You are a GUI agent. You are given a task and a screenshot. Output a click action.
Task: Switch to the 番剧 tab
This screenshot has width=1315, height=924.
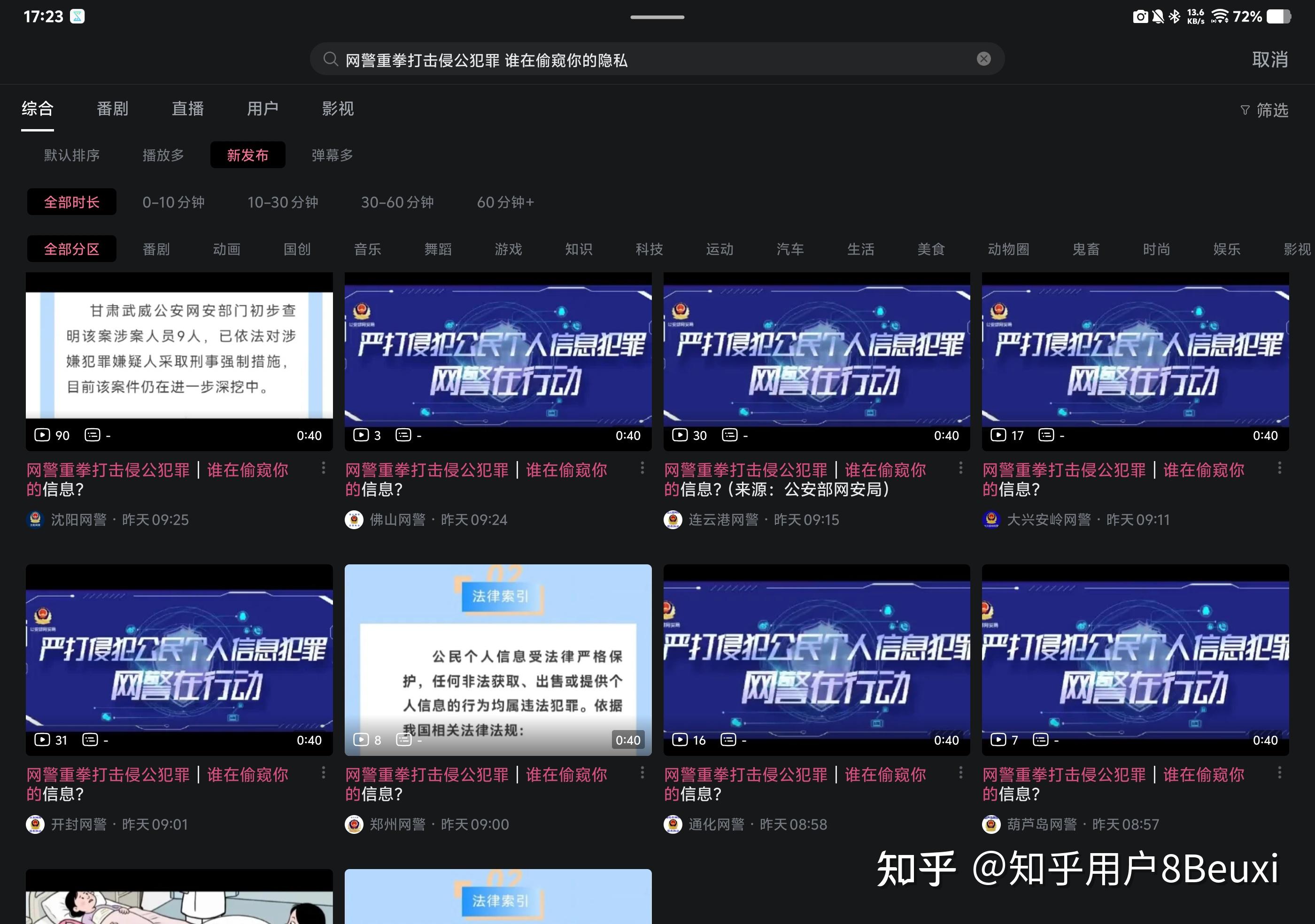(x=113, y=109)
